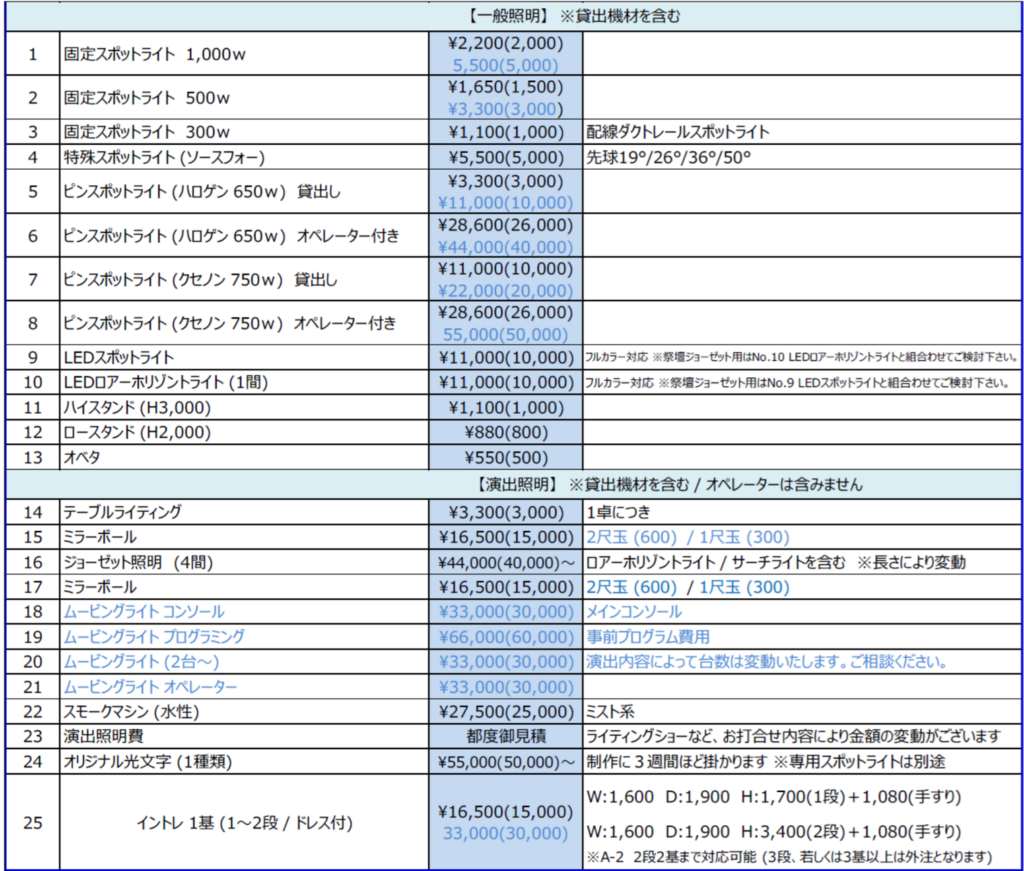Click the blue ムービングライト オペレーター text
Viewport: 1024px width, 871px height.
(150, 688)
